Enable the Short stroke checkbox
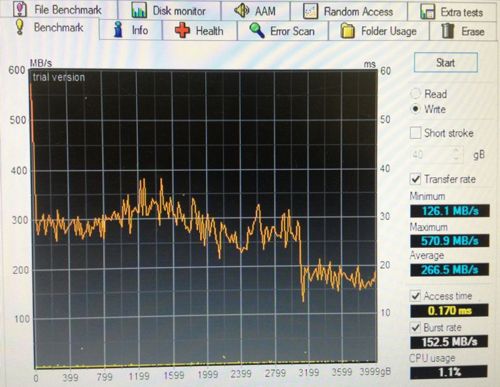Viewport: 500px width, 387px height. point(415,133)
